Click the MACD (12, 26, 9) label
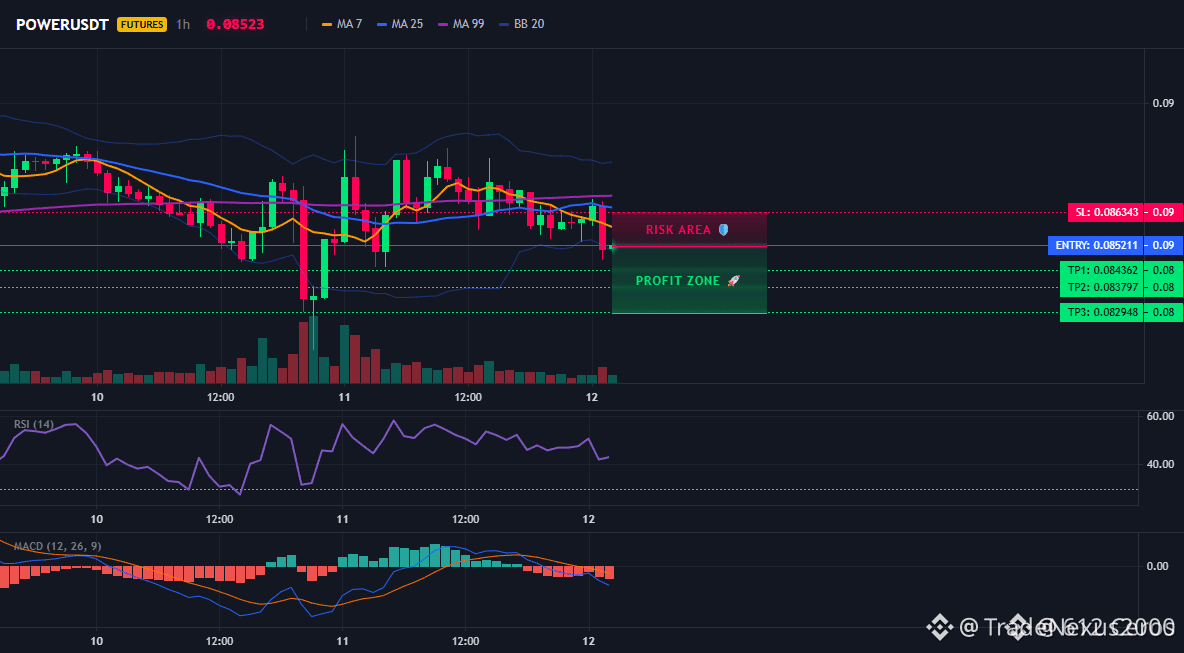 (x=57, y=546)
